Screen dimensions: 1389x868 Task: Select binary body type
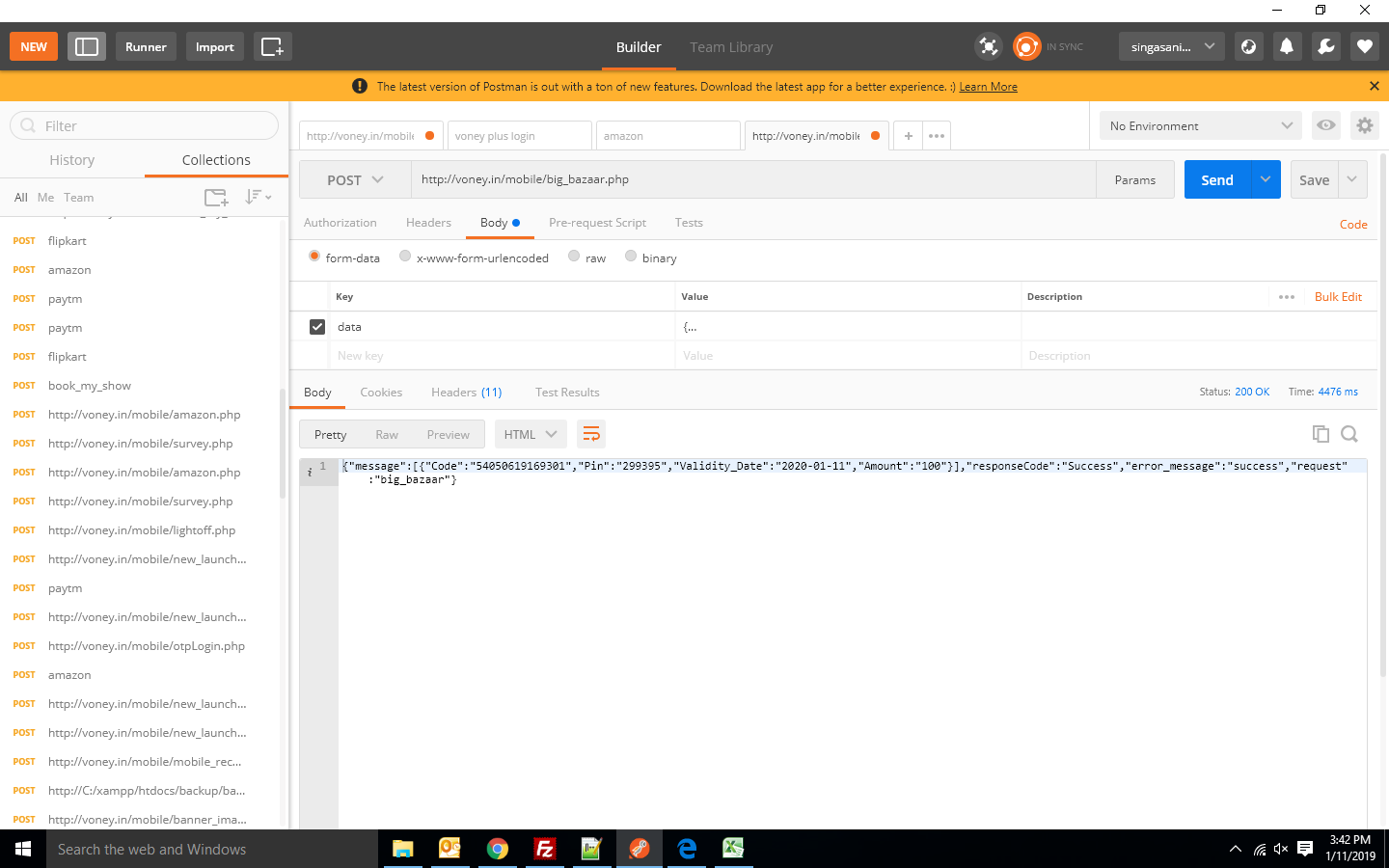coord(631,257)
